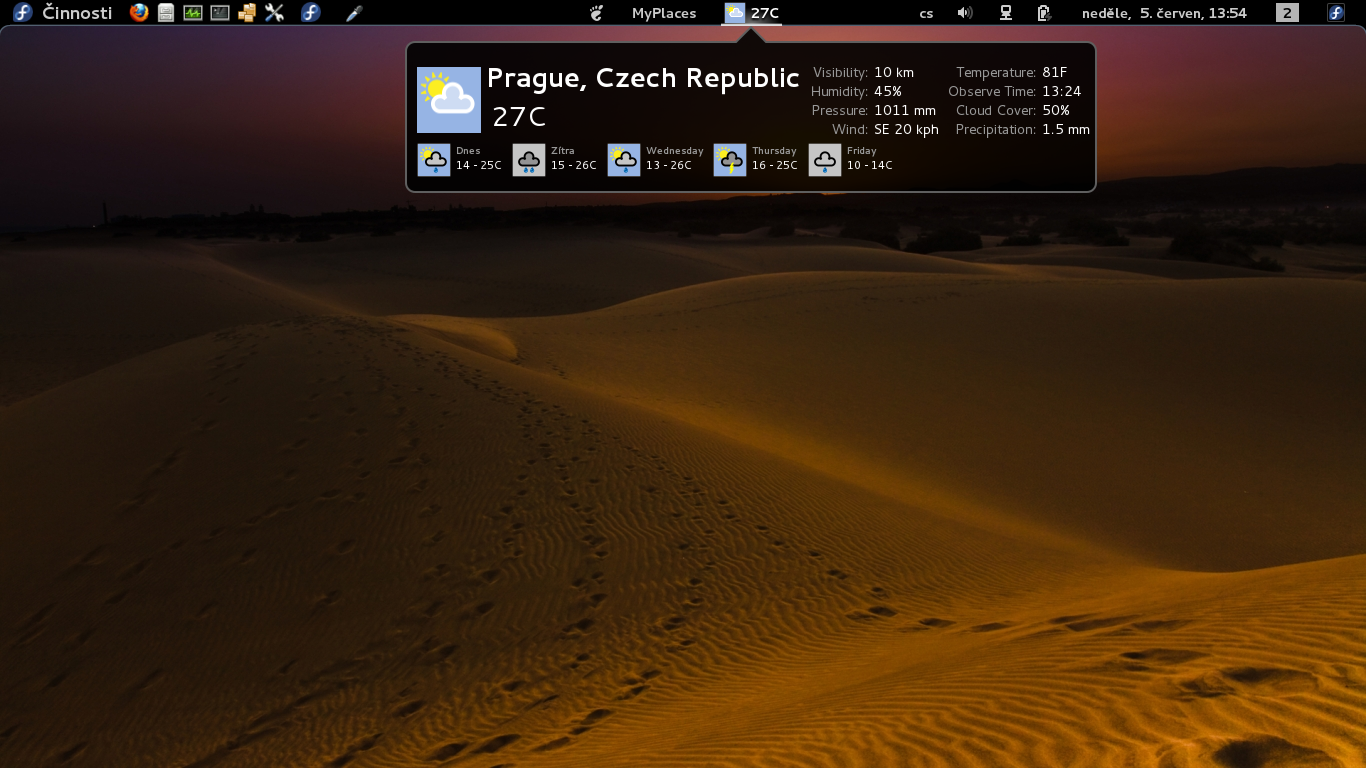Click the yellow stacked boxes icon
Viewport: 1366px width, 768px height.
247,13
